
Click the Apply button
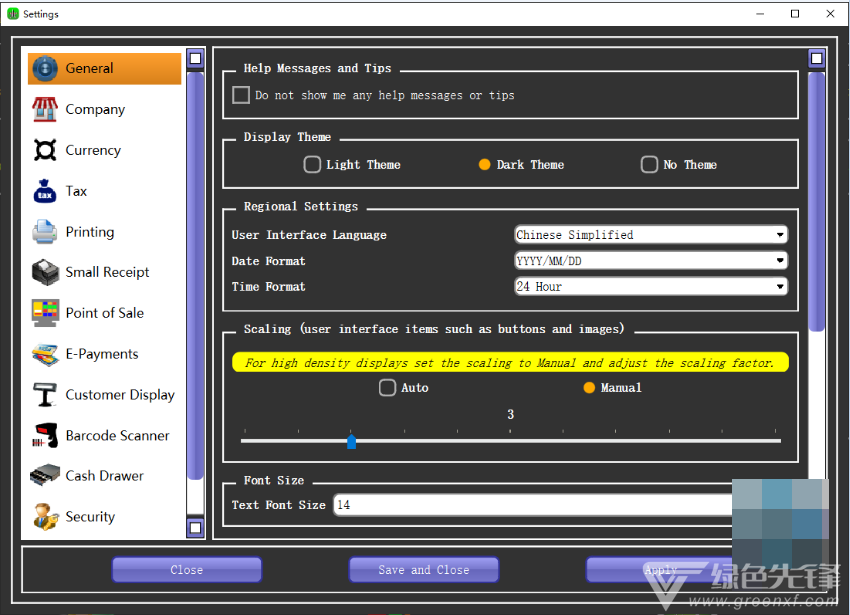[660, 570]
